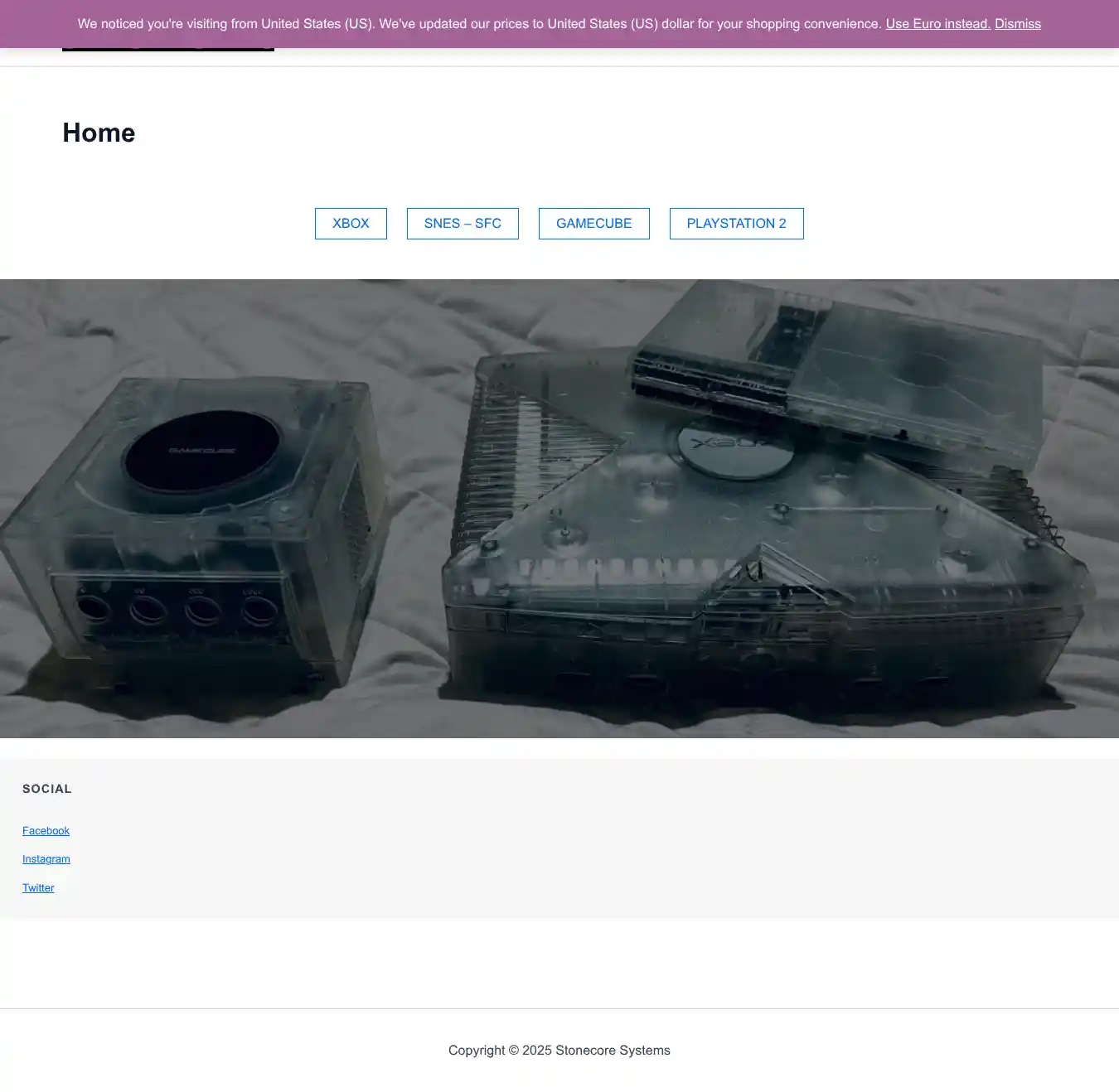Select the SNES – SFC category button

point(463,224)
